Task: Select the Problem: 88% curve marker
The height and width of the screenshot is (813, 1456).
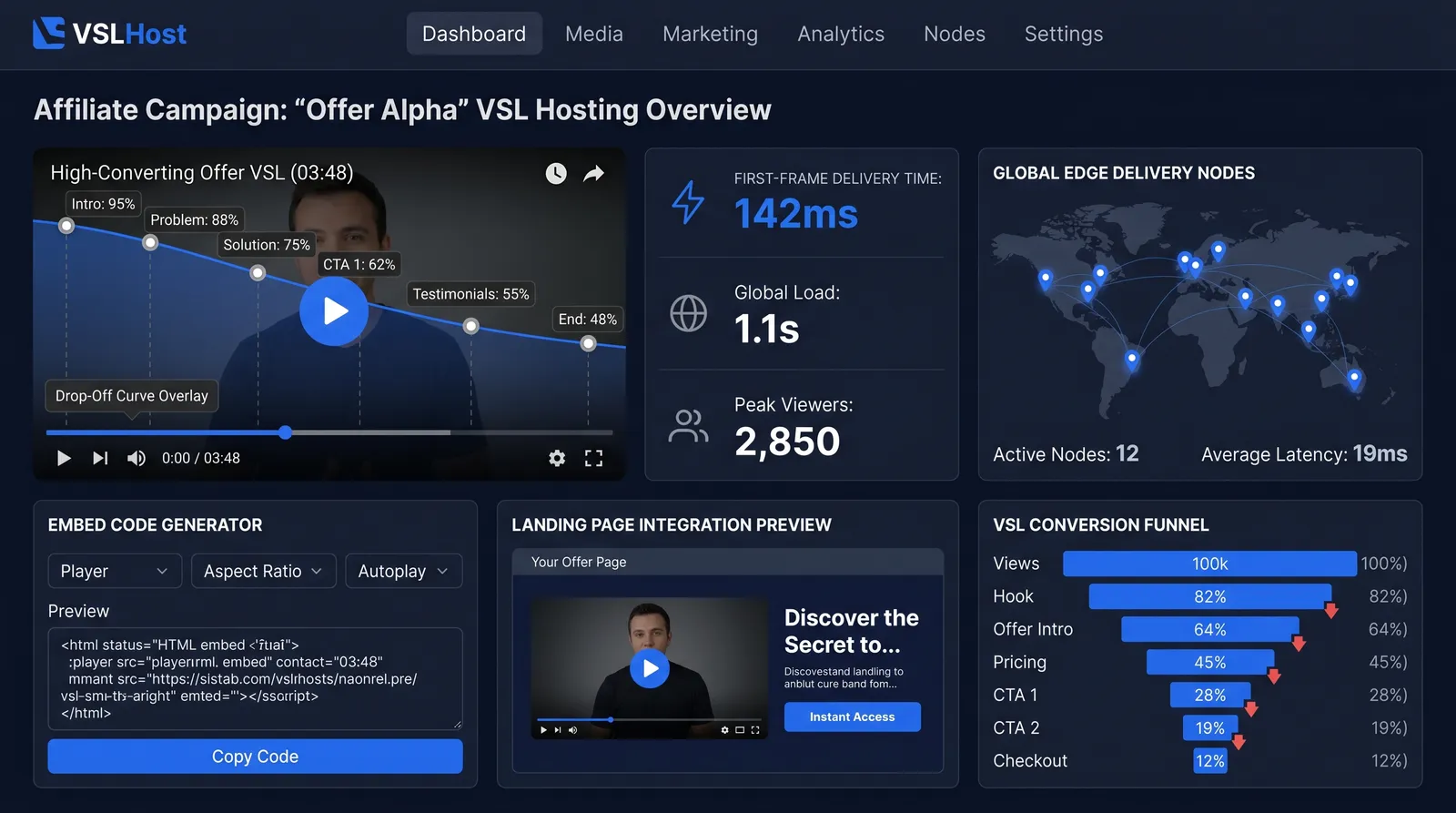Action: point(150,242)
